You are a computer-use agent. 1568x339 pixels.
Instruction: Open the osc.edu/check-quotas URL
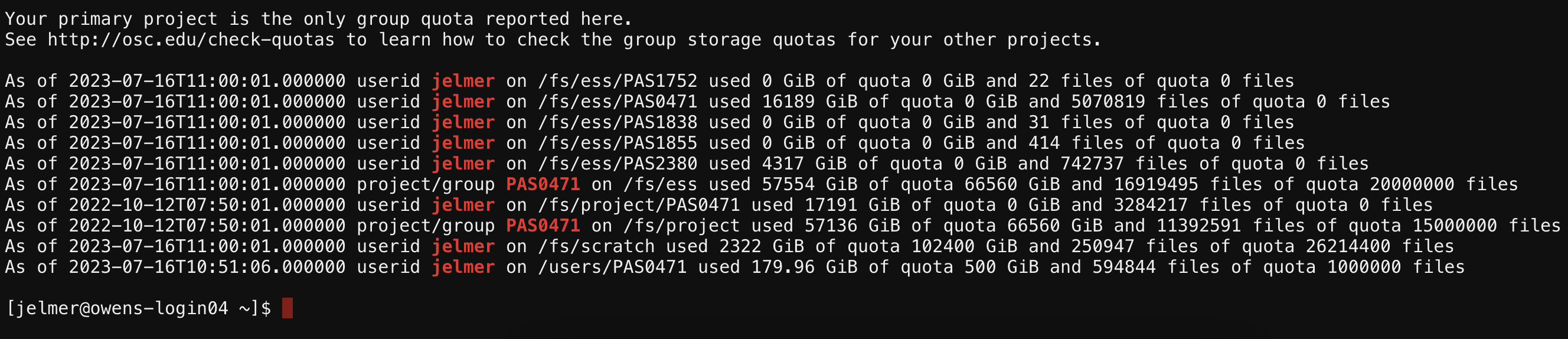191,40
